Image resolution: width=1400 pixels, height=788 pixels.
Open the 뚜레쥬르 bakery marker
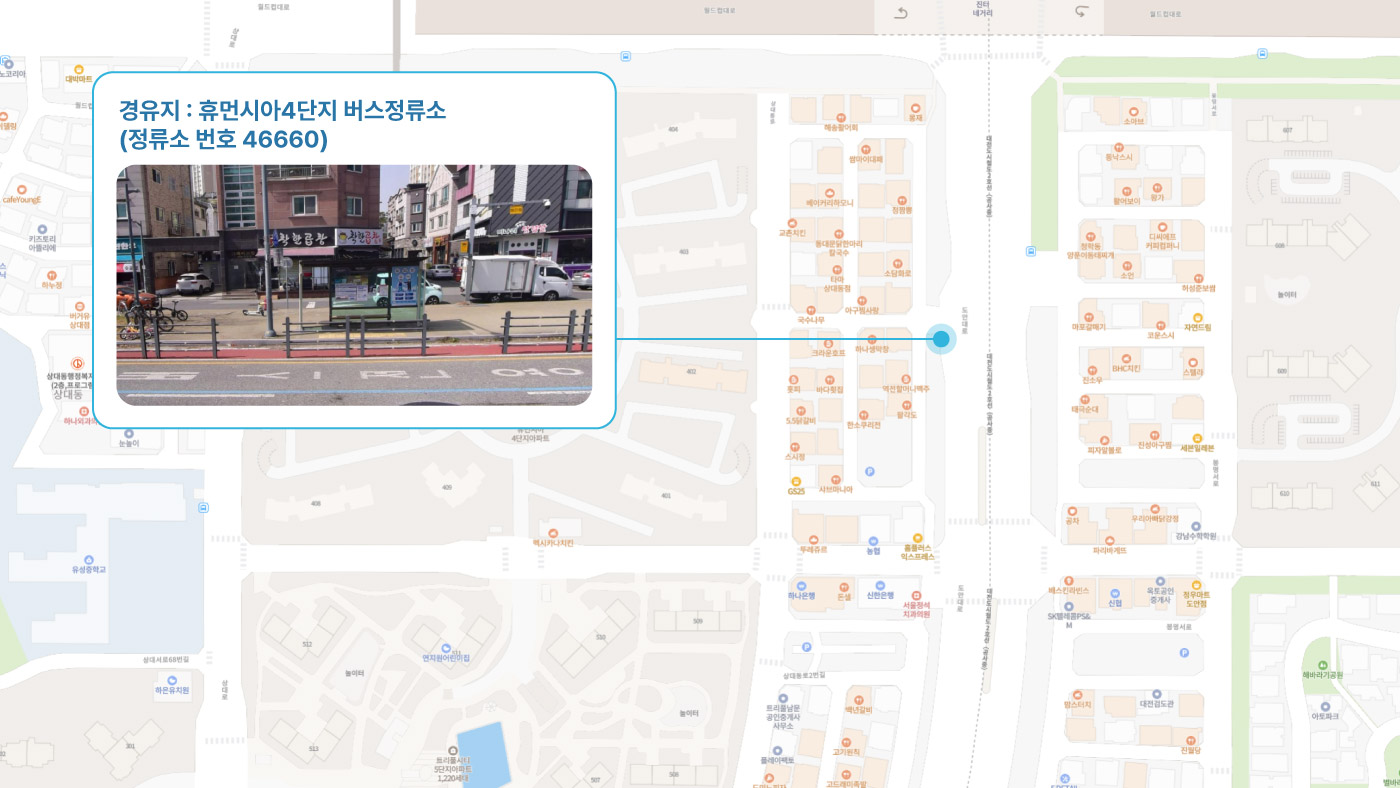(x=812, y=538)
